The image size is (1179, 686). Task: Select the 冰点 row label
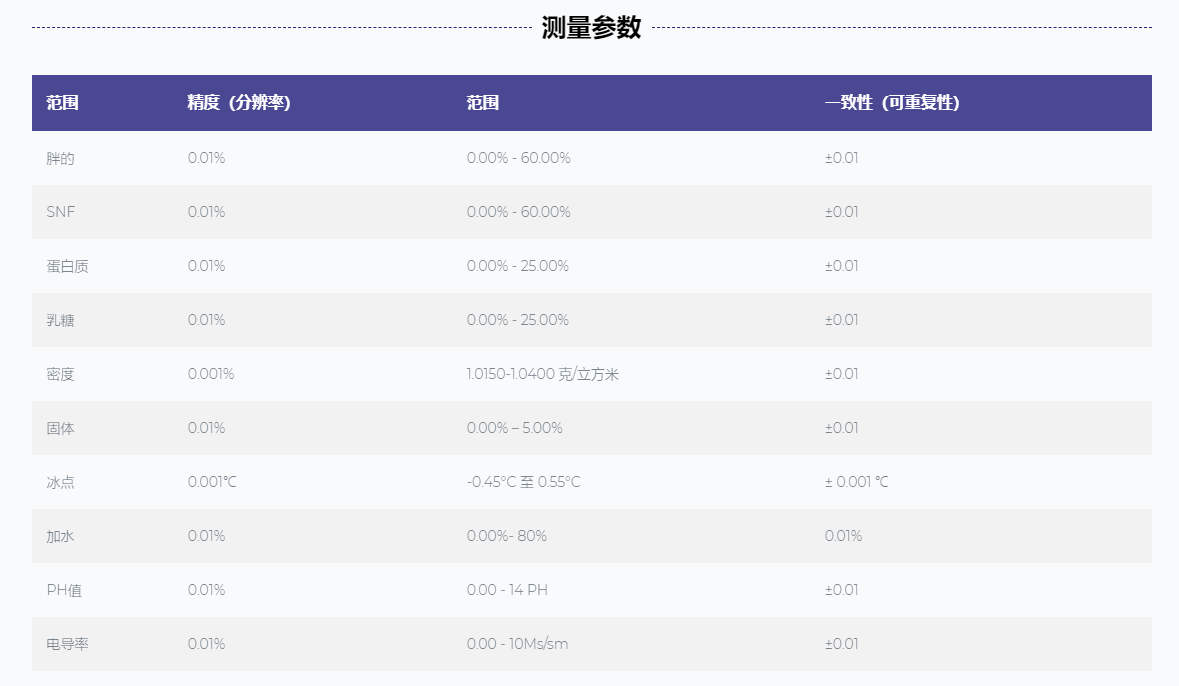(x=60, y=482)
